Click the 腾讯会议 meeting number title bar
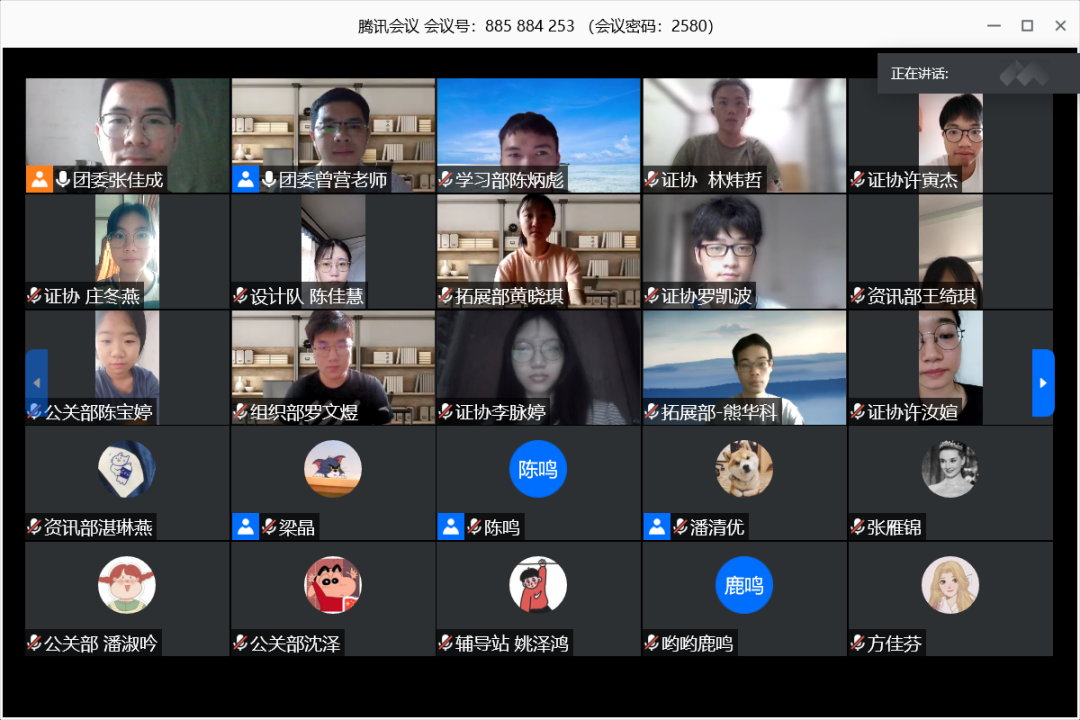Screen dimensions: 1080x720 tap(536, 26)
